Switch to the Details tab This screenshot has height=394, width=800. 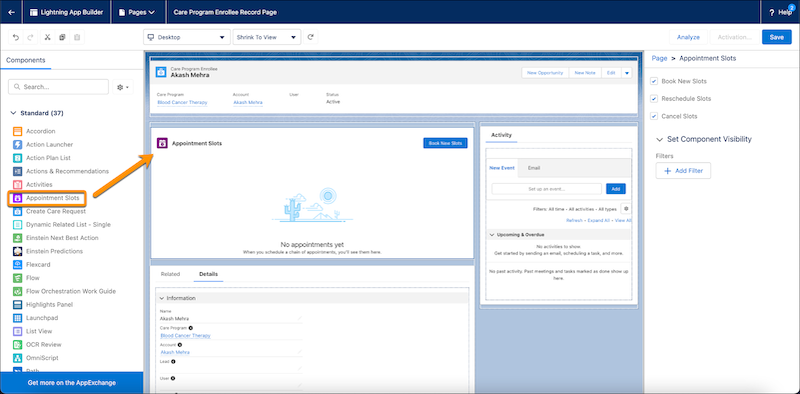coord(209,274)
